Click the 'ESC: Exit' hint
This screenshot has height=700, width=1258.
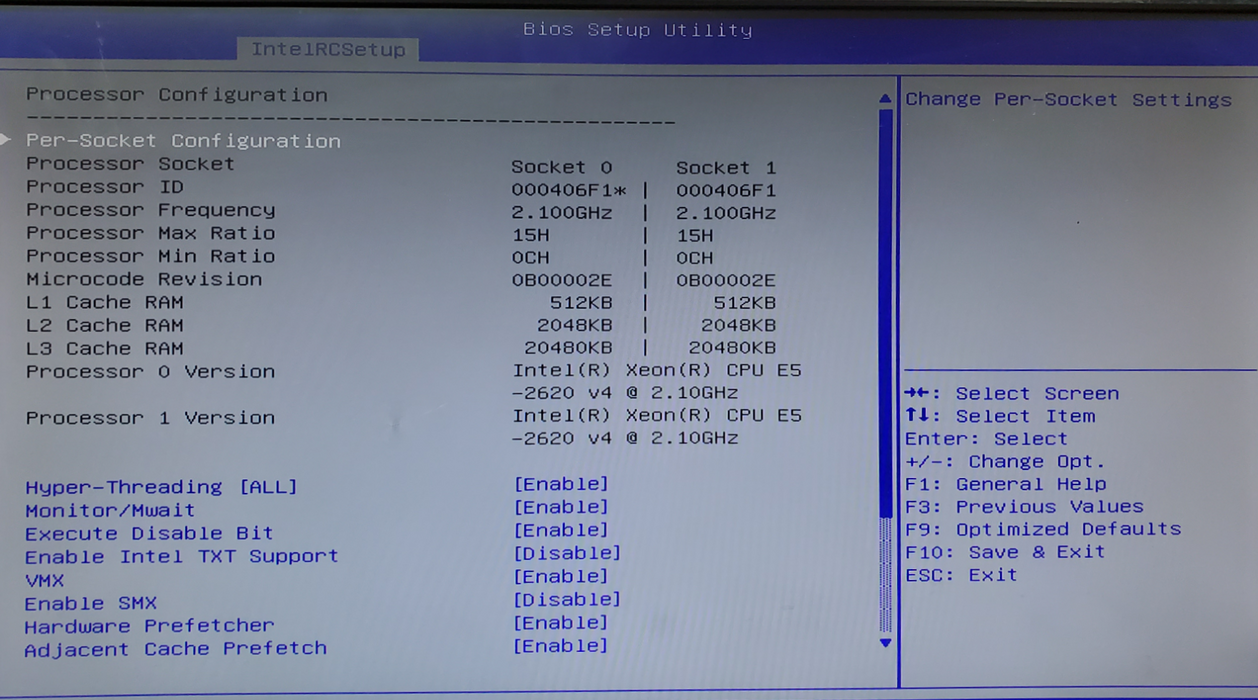pos(961,575)
